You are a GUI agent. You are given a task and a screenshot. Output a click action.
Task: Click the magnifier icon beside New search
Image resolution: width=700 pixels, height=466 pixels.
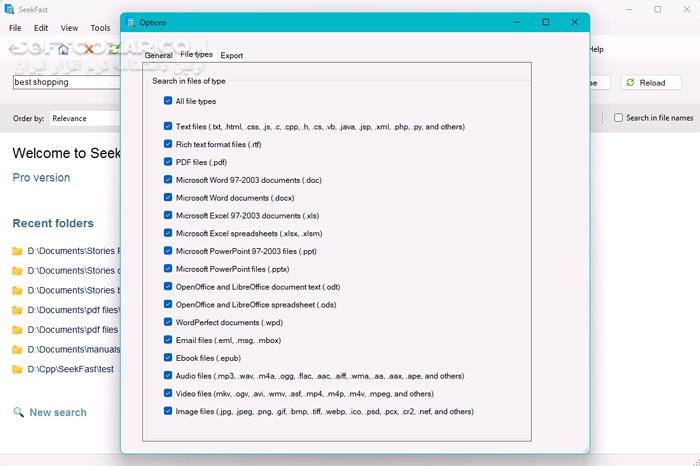click(18, 412)
